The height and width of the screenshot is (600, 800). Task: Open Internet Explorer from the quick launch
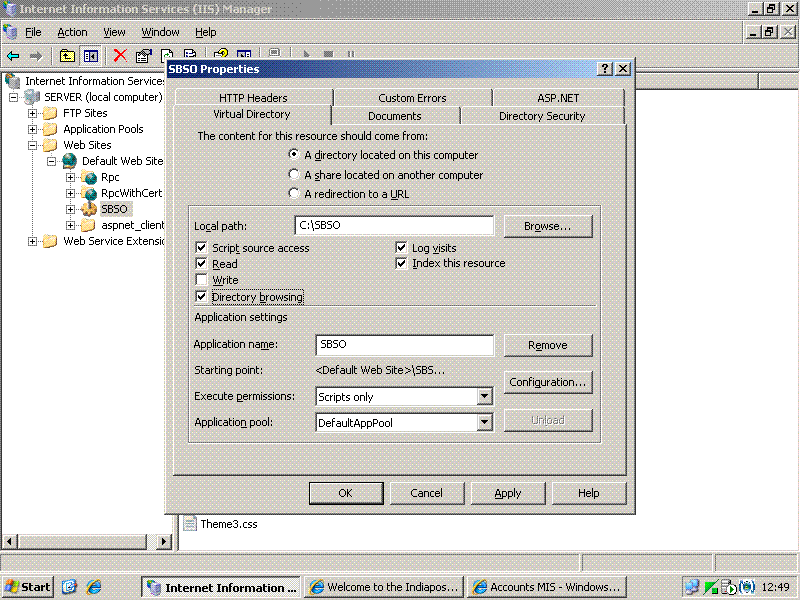pos(93,587)
